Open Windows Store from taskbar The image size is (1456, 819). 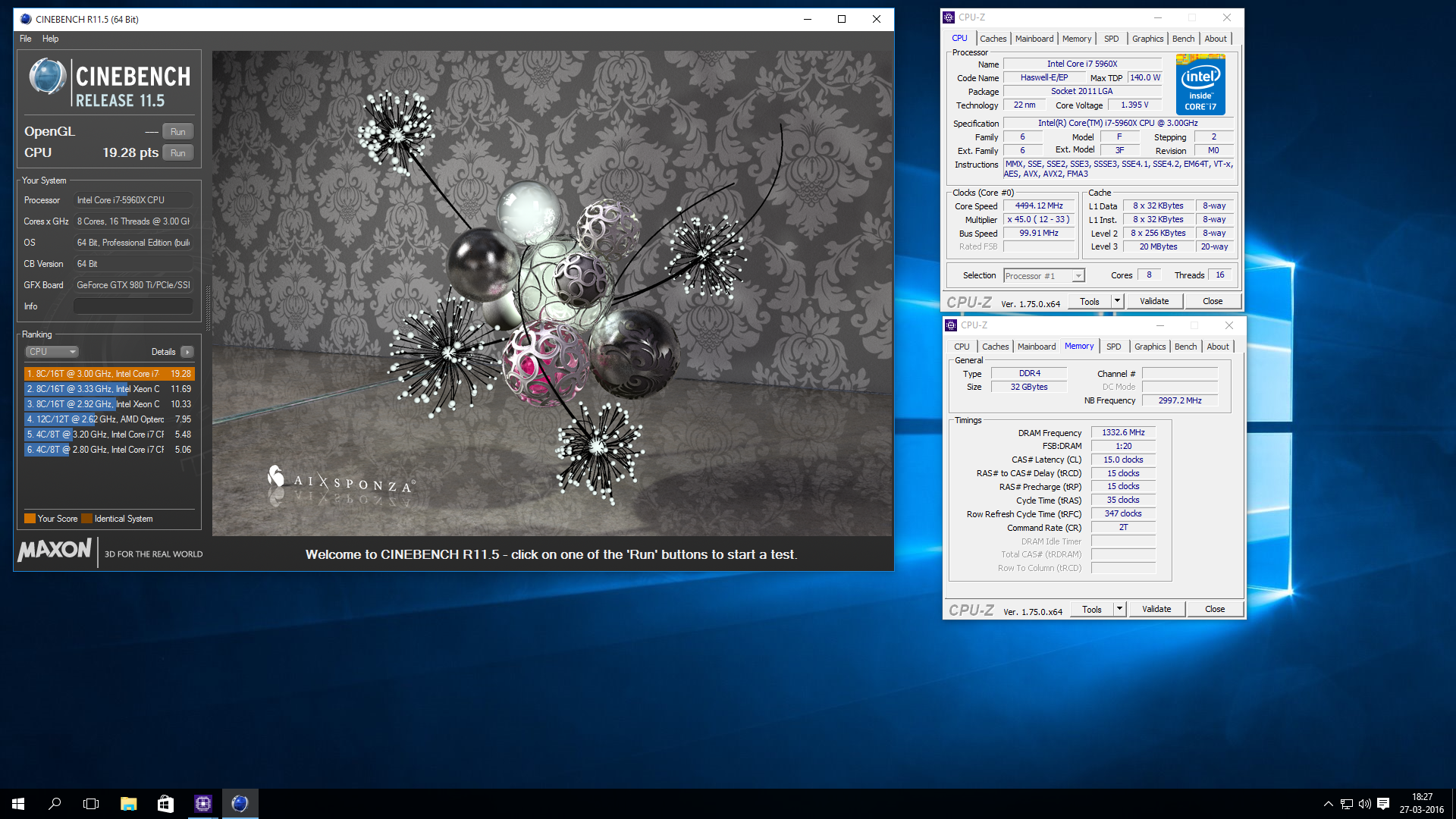click(x=165, y=804)
